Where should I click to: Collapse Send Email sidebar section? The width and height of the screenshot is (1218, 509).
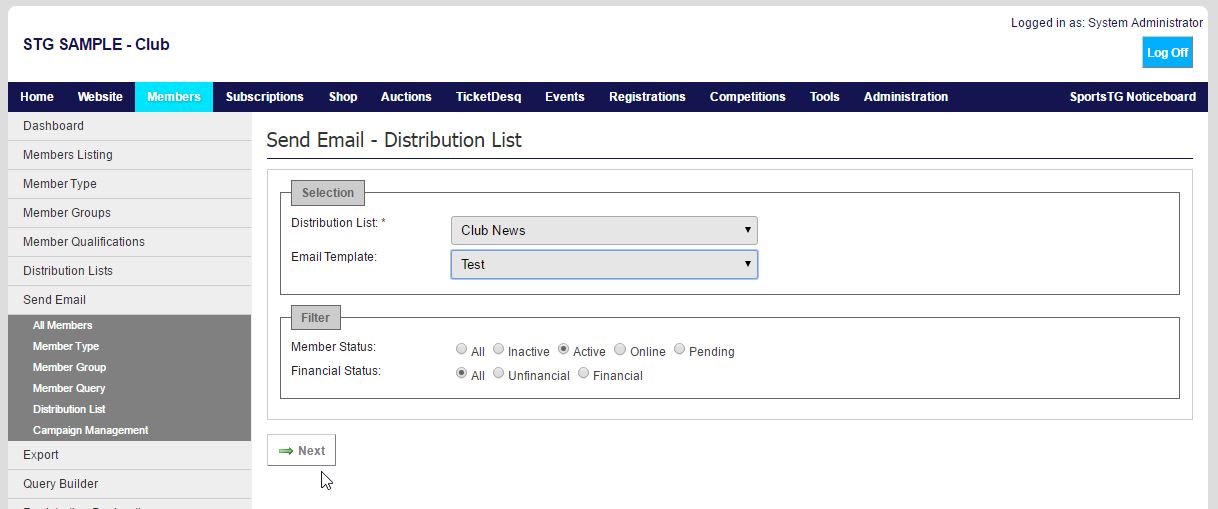[129, 300]
